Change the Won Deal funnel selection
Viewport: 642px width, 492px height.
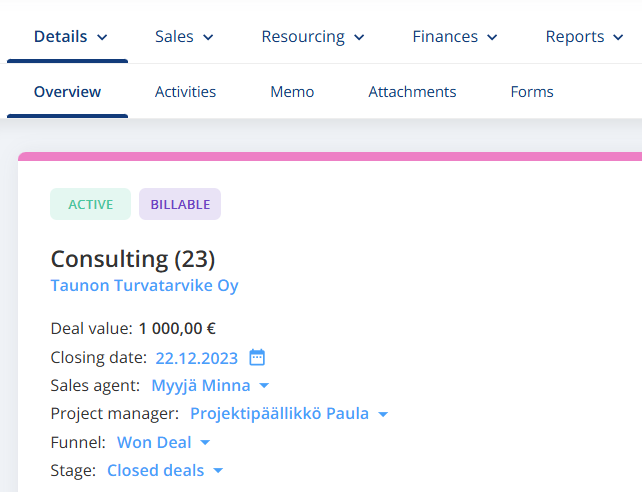(163, 442)
